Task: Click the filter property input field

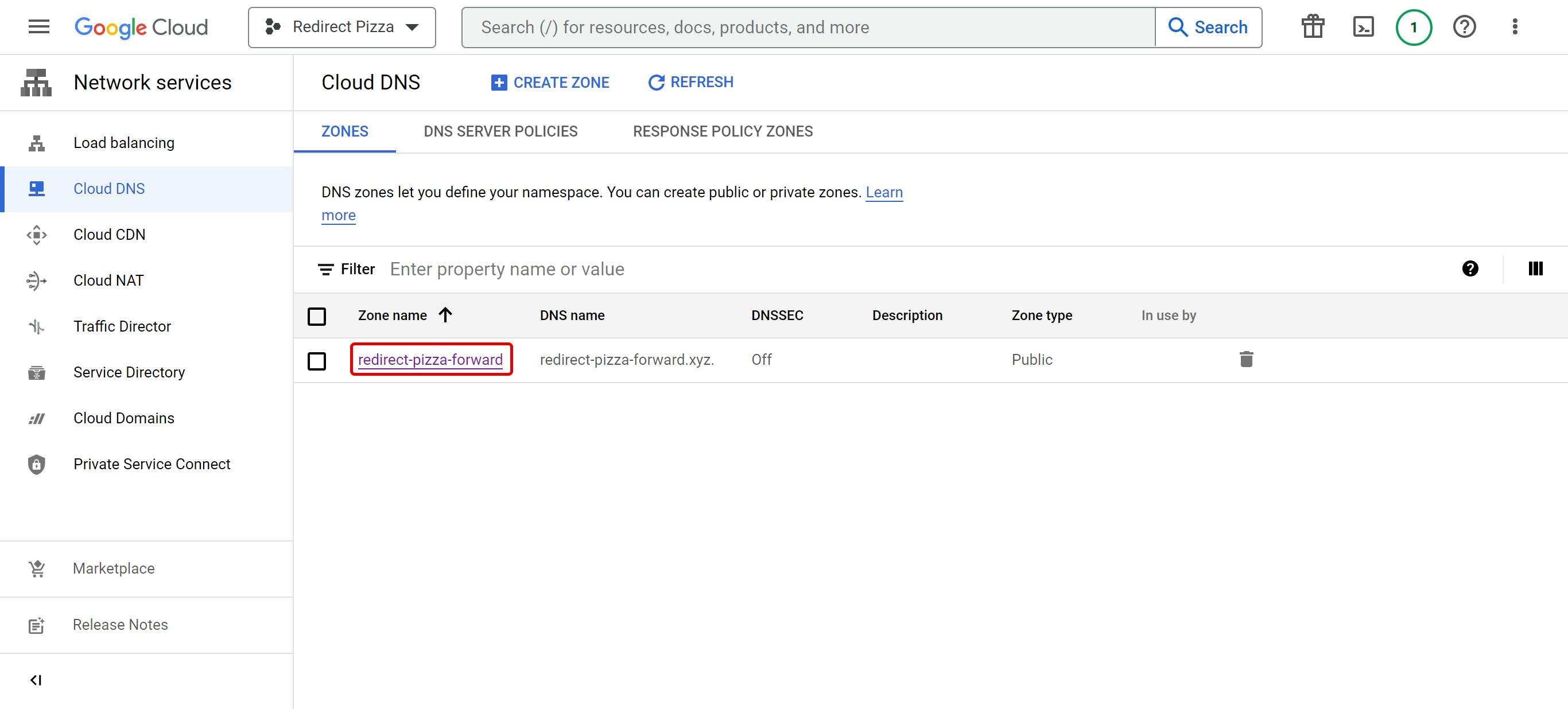Action: pyautogui.click(x=852, y=269)
